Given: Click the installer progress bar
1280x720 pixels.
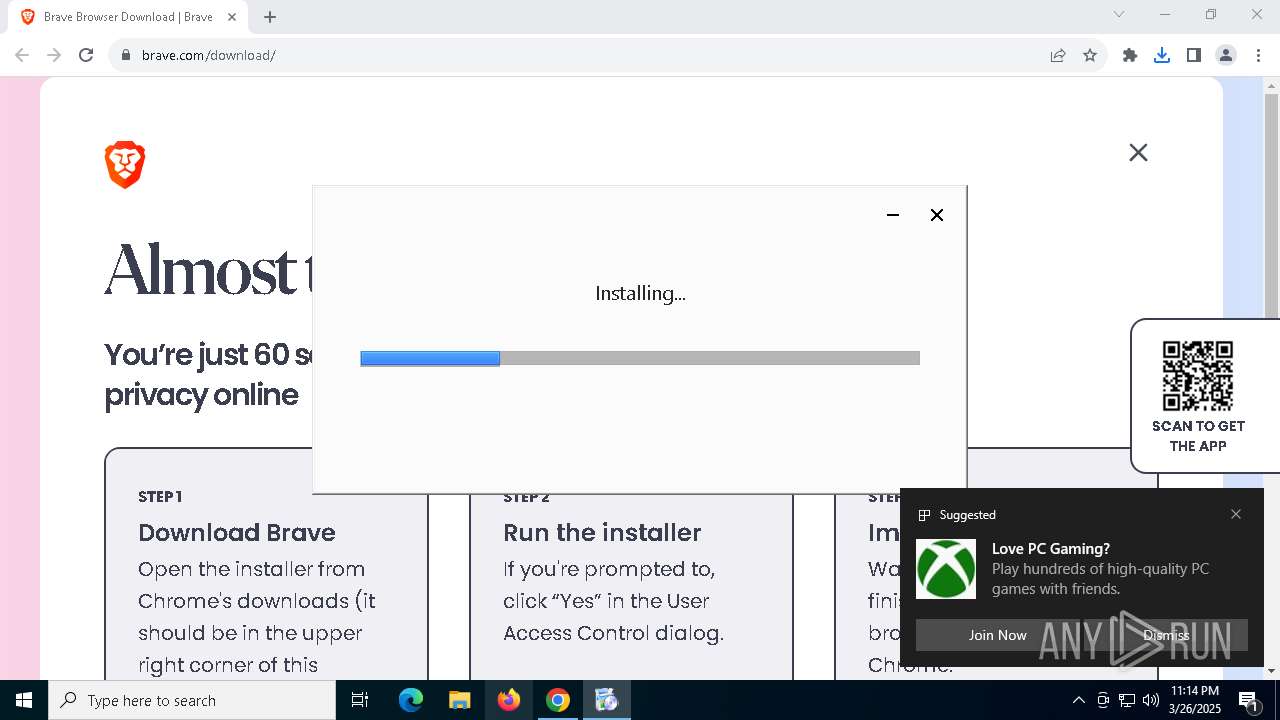Looking at the screenshot, I should pos(640,358).
